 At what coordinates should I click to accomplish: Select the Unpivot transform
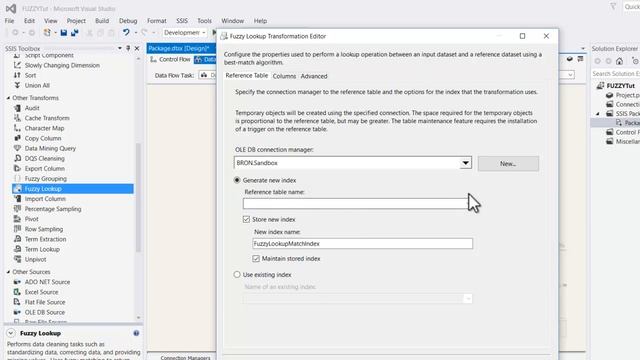(36, 260)
